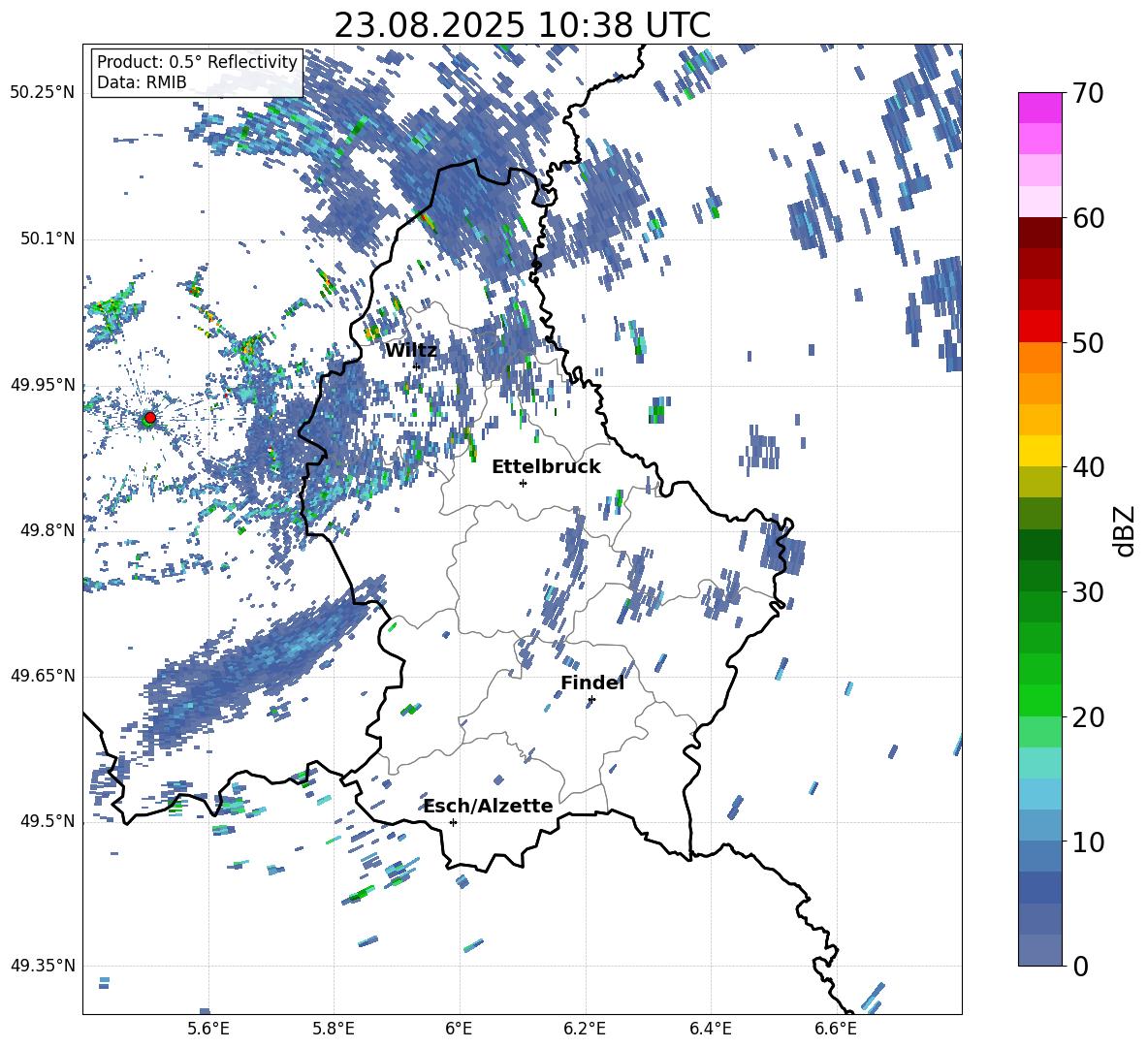Click the yellow 40 dBZ colorbar segment

click(1040, 451)
